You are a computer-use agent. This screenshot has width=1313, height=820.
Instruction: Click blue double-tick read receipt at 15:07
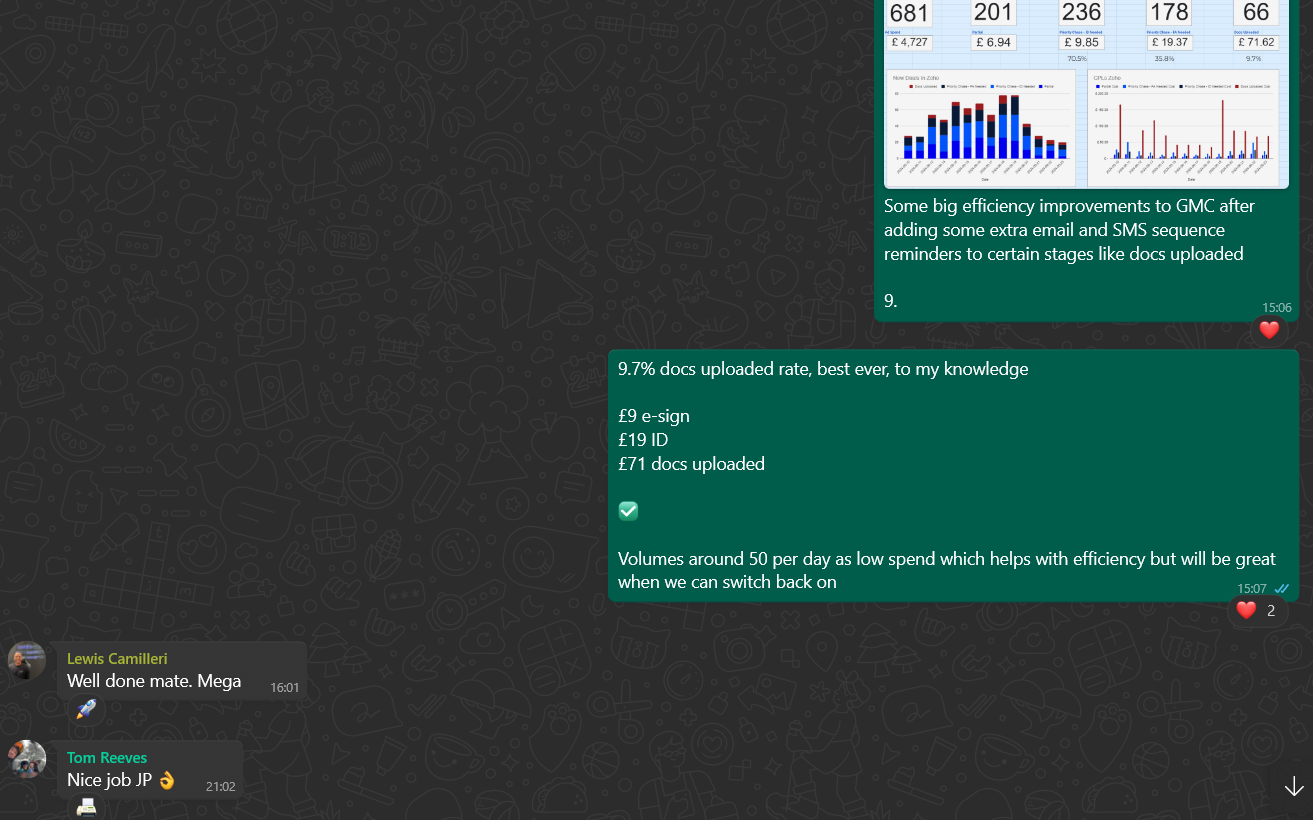(x=1281, y=589)
